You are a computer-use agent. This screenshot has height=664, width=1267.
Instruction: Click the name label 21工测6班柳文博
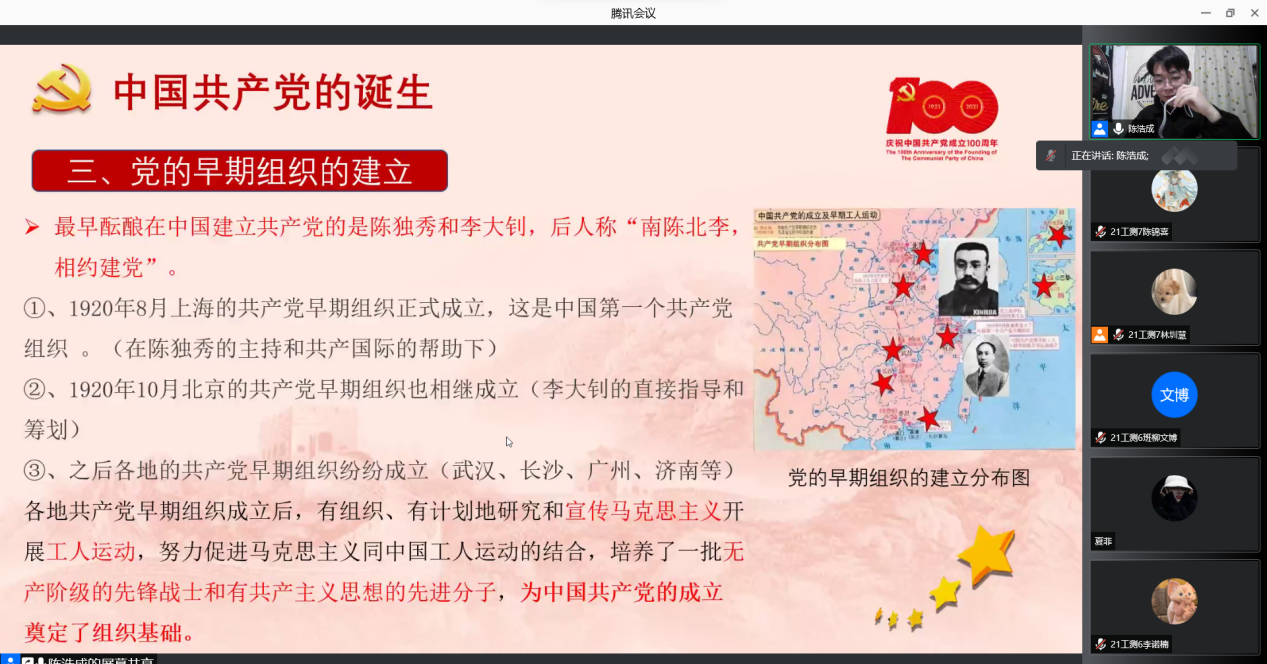(1144, 438)
